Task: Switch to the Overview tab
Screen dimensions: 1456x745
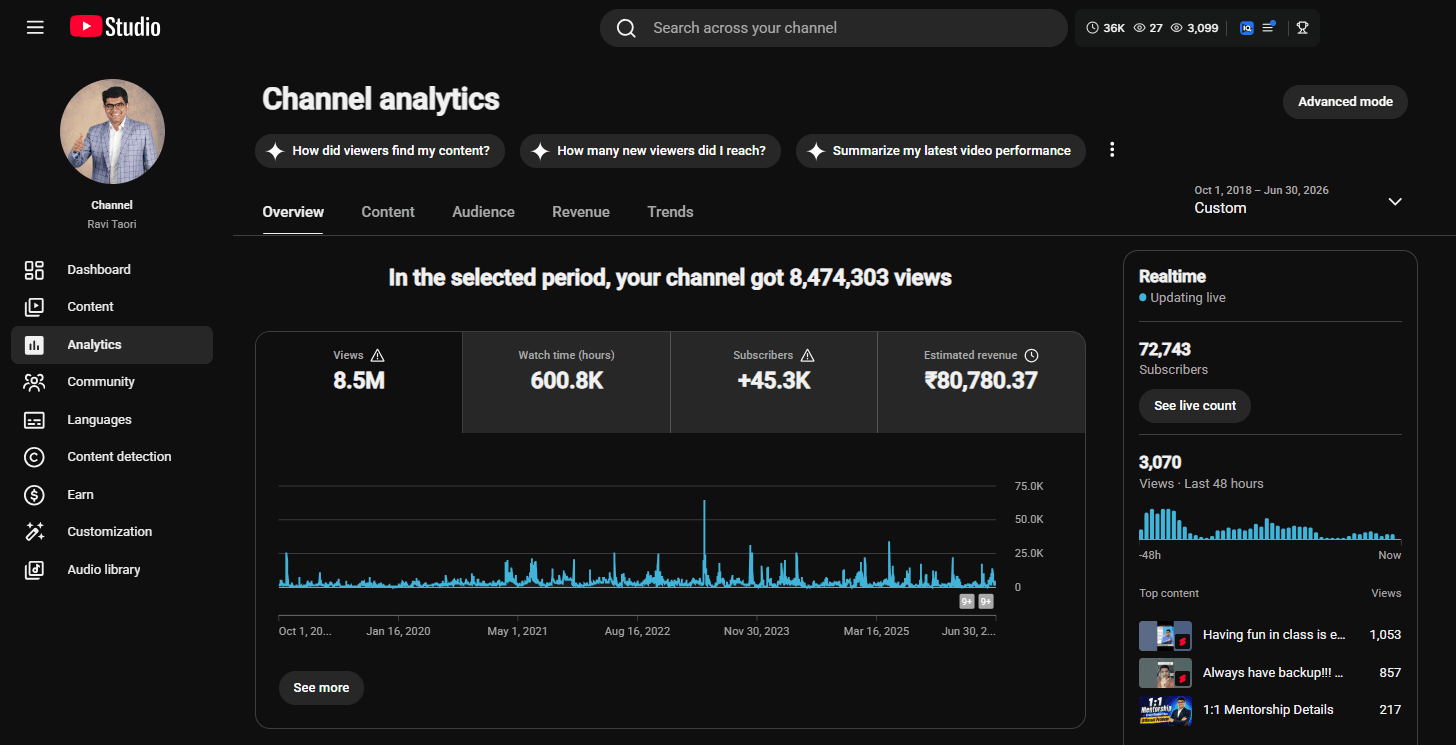Action: coord(293,212)
